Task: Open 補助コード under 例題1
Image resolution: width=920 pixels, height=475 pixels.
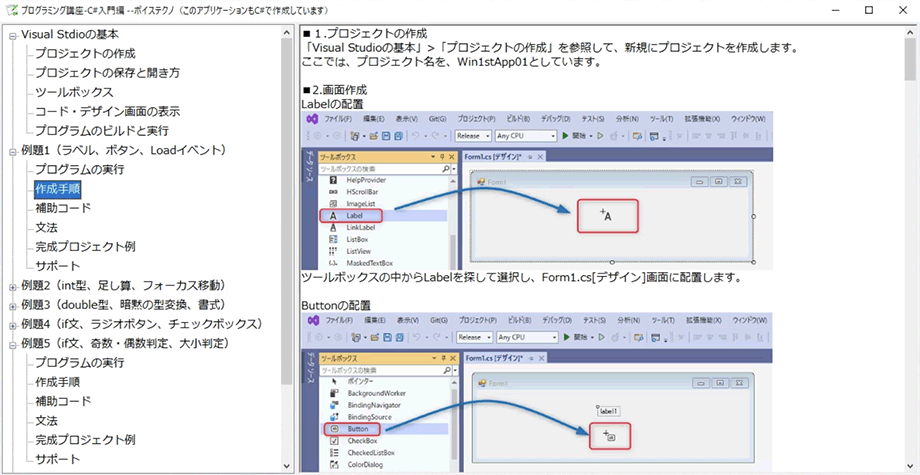Action: pos(63,208)
